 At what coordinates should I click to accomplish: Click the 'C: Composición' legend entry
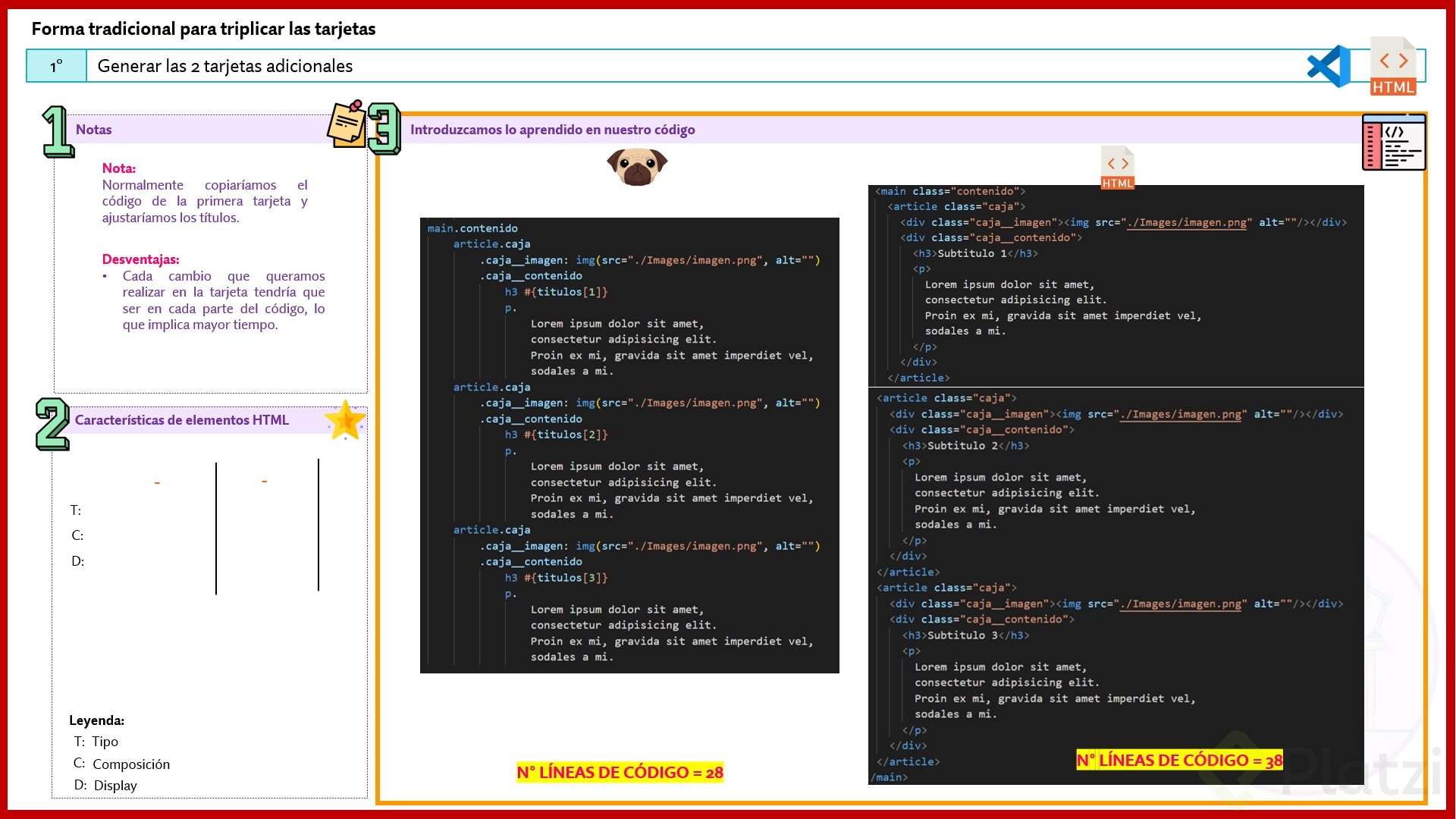coord(121,764)
